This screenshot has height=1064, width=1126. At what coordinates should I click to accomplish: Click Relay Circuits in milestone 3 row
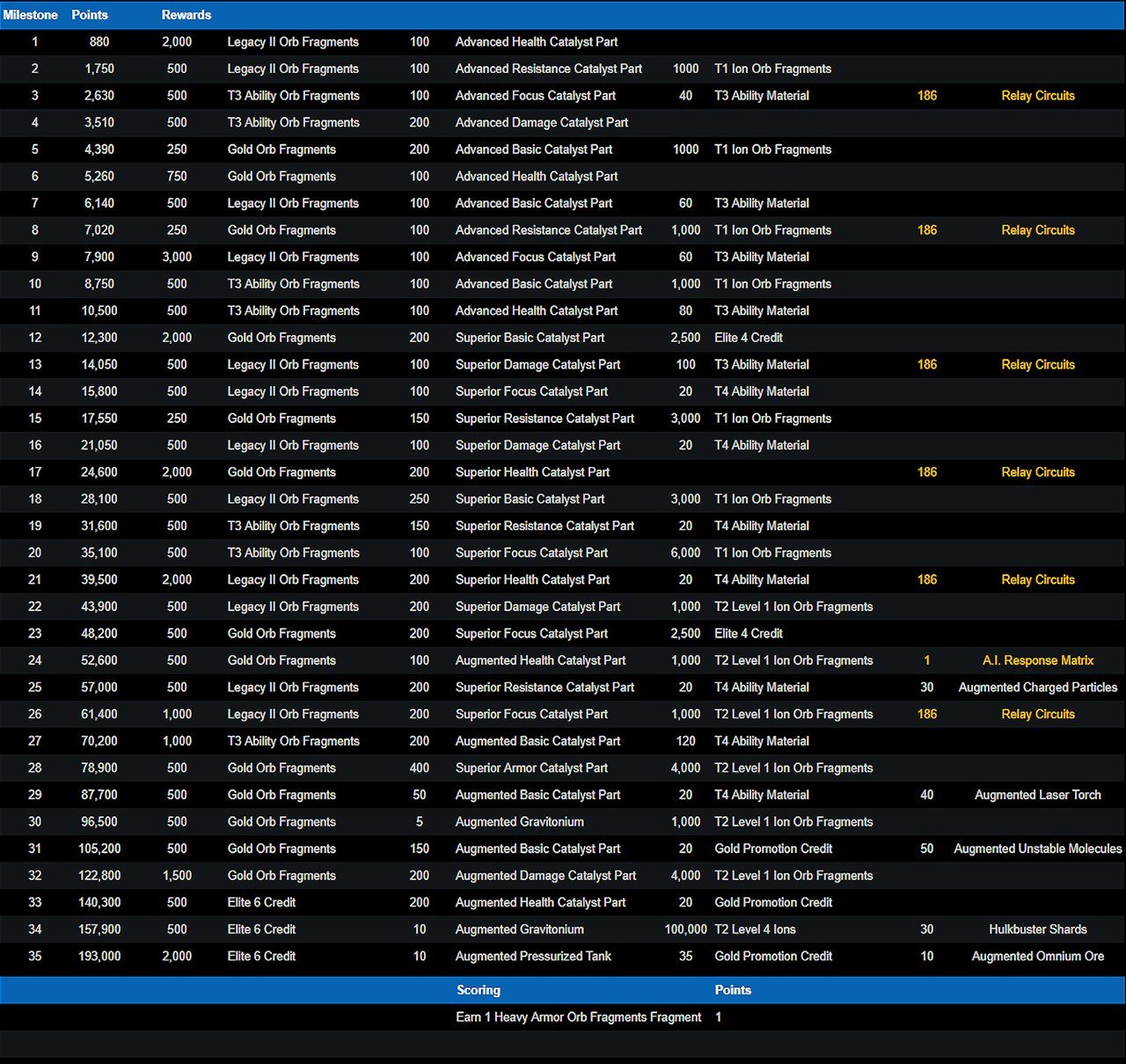coord(1038,96)
